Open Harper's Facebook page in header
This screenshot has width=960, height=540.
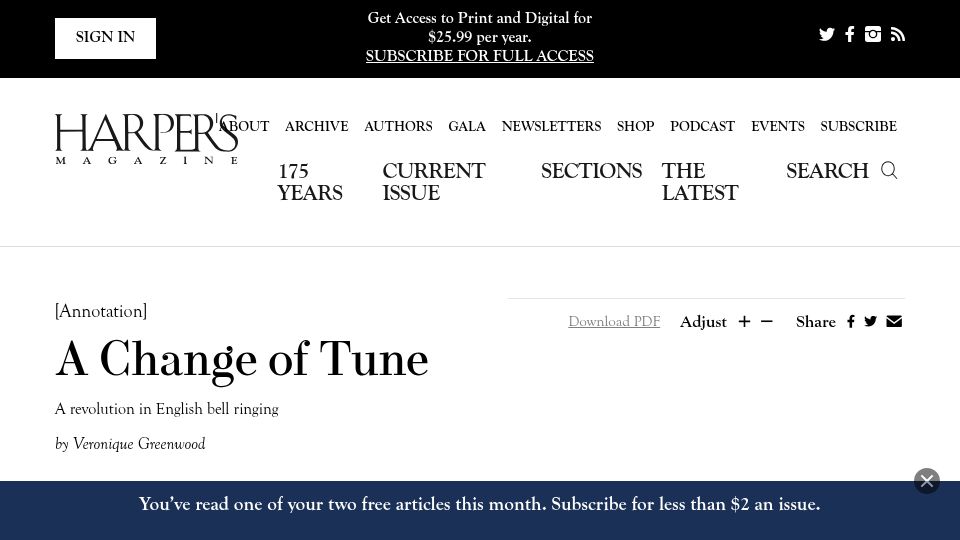point(850,34)
